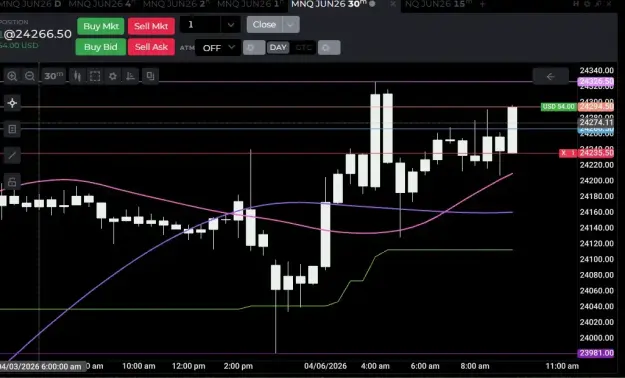Click the Buy Bid button

(101, 47)
